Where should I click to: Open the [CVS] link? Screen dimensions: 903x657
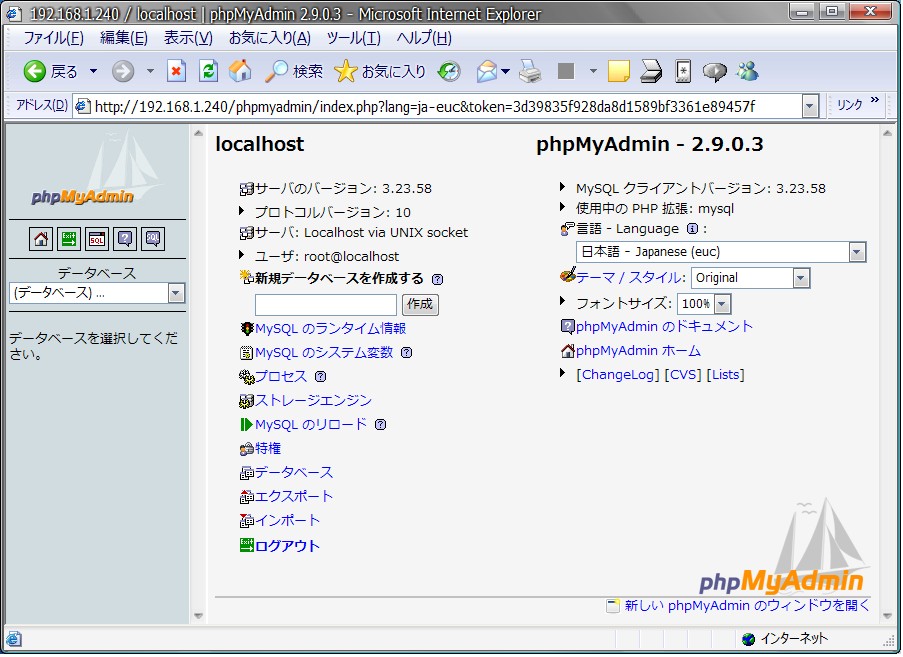(x=683, y=375)
